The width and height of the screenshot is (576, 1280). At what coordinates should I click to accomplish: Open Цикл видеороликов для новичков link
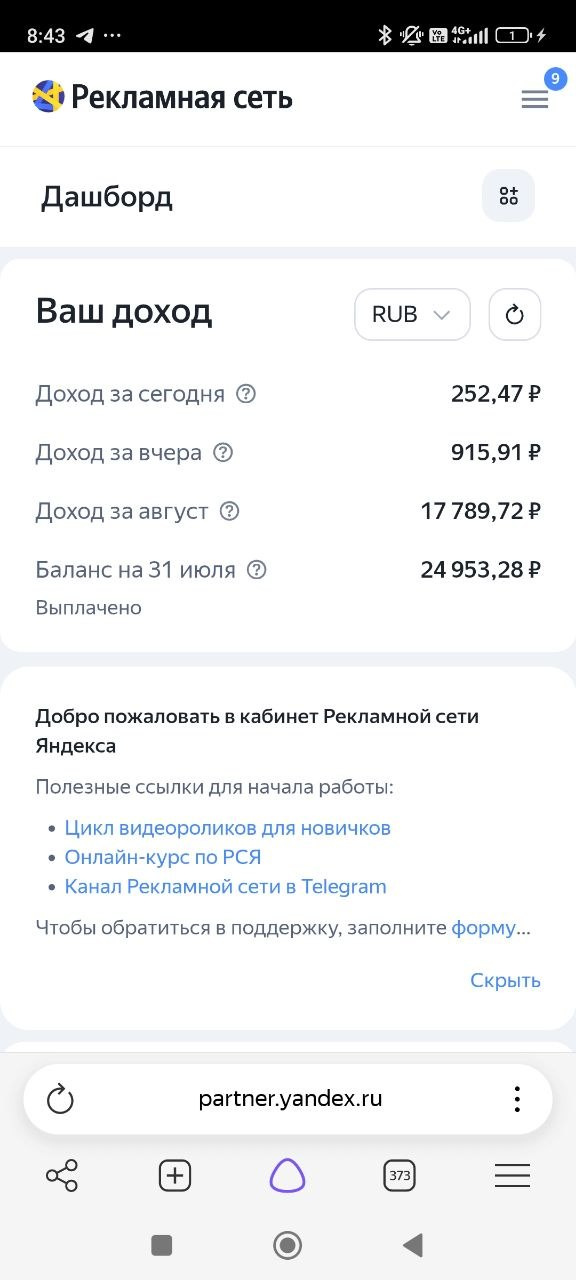click(227, 828)
